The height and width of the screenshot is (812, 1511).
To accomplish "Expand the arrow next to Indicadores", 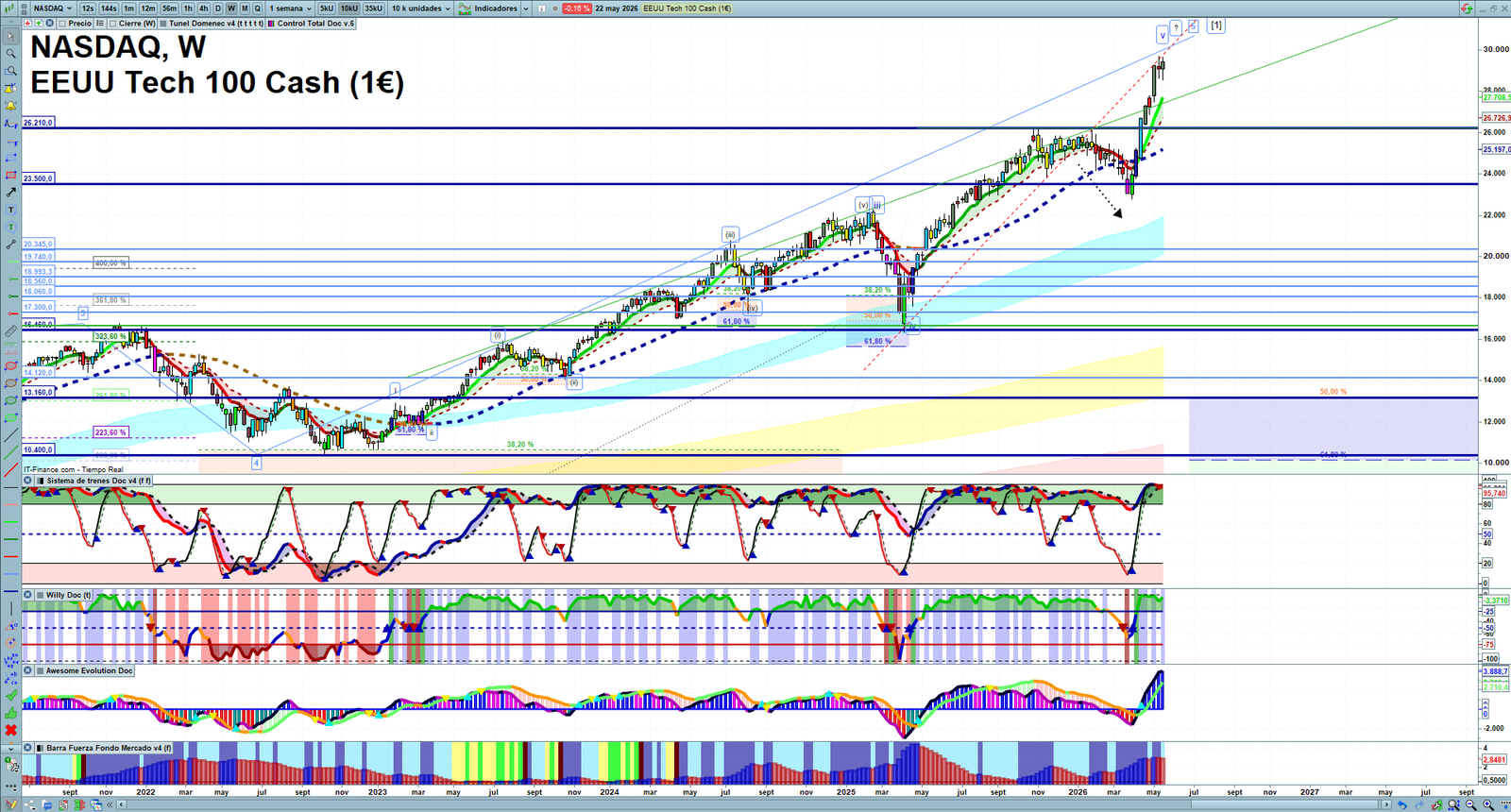I will pos(525,8).
